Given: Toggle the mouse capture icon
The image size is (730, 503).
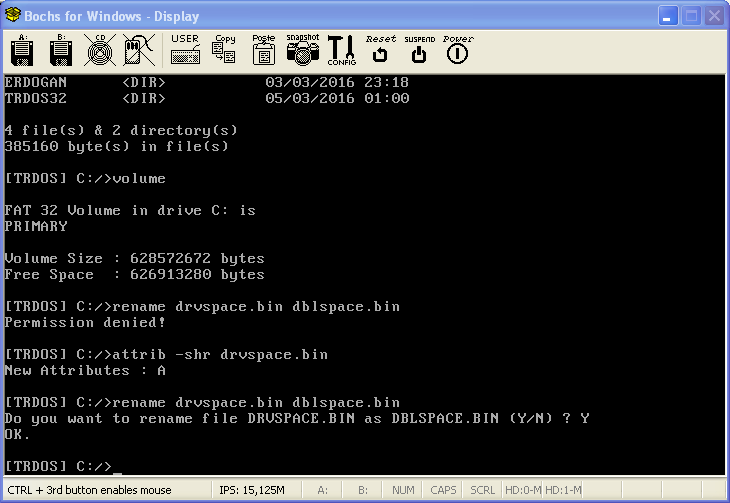Looking at the screenshot, I should [x=139, y=50].
